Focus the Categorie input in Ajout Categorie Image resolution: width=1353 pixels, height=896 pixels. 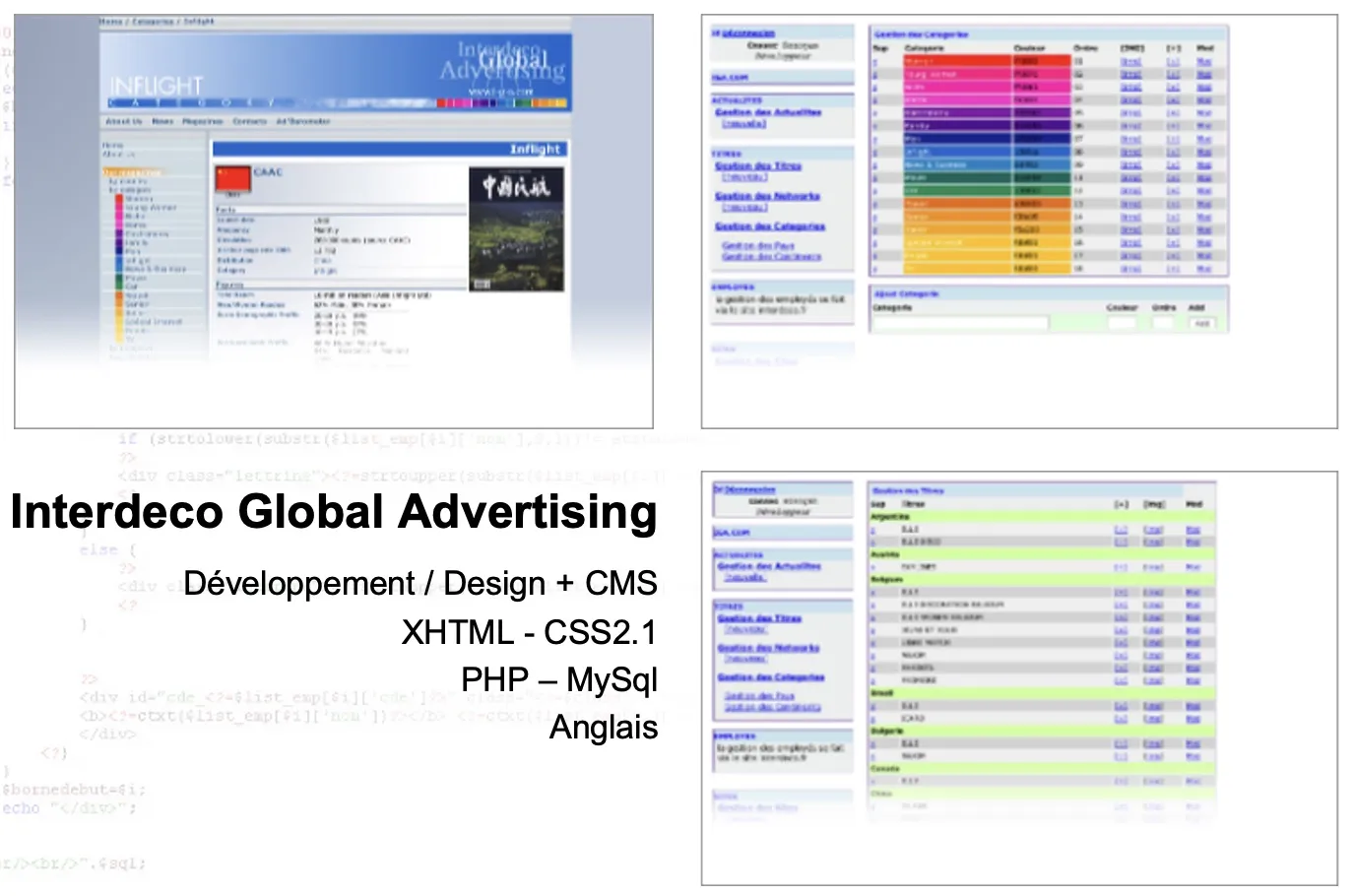[x=961, y=323]
